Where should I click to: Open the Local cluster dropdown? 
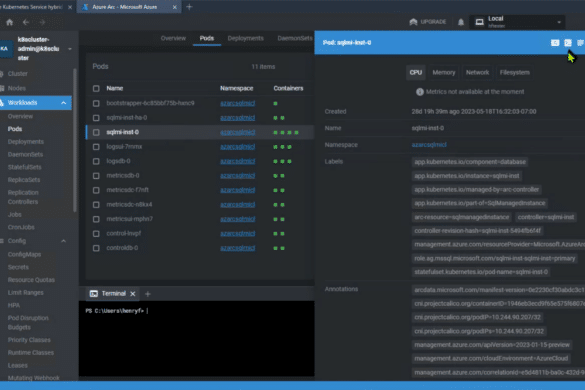coord(517,22)
